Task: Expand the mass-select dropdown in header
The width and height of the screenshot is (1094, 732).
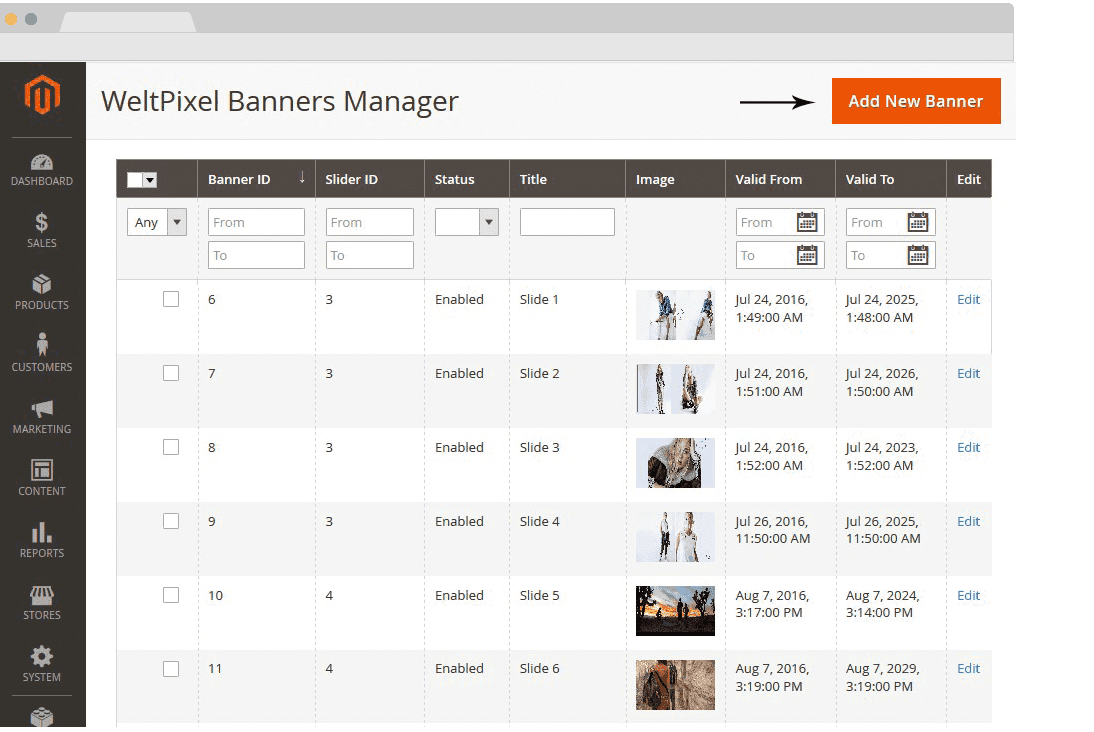Action: click(150, 180)
